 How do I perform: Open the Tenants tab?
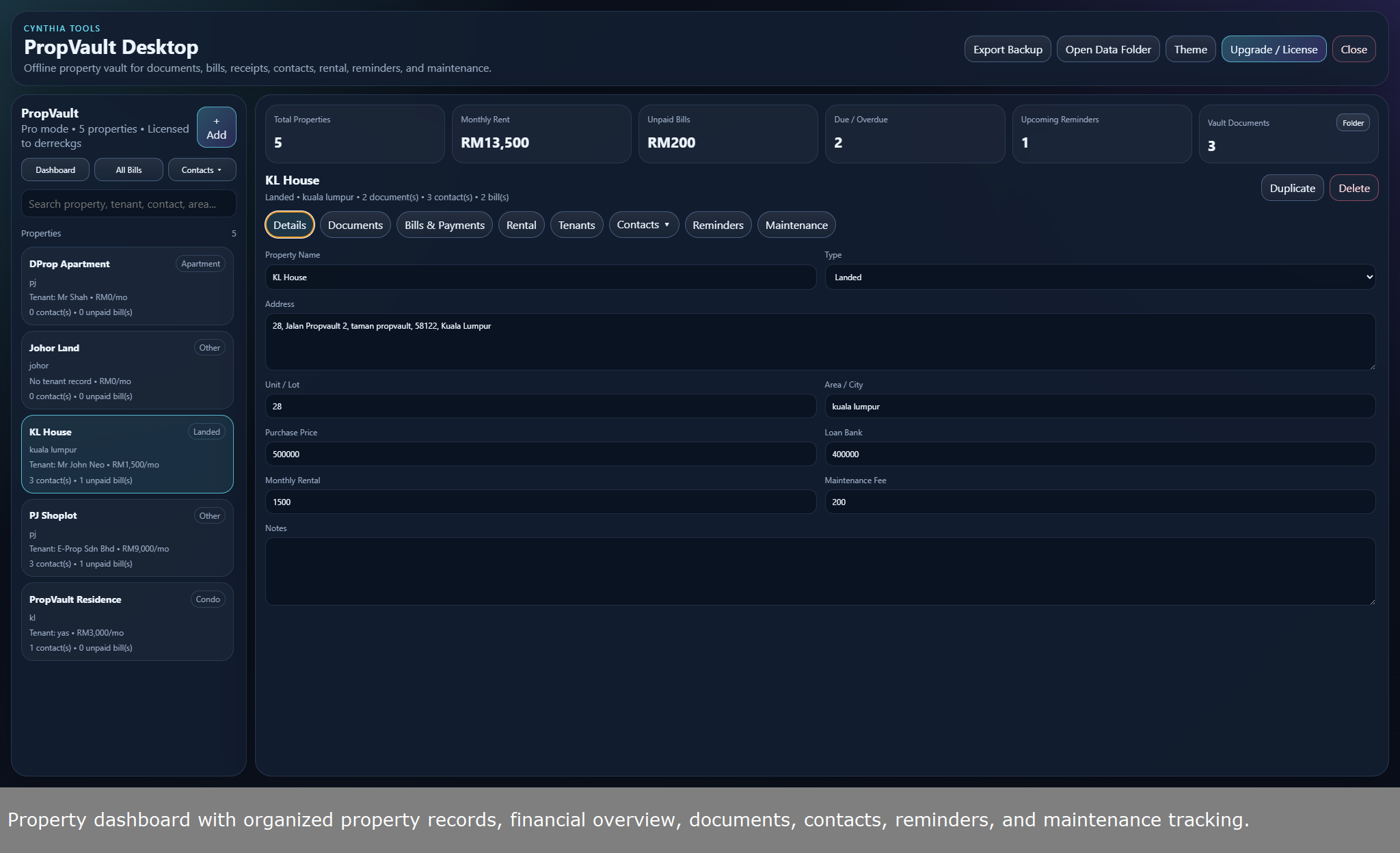pos(576,225)
